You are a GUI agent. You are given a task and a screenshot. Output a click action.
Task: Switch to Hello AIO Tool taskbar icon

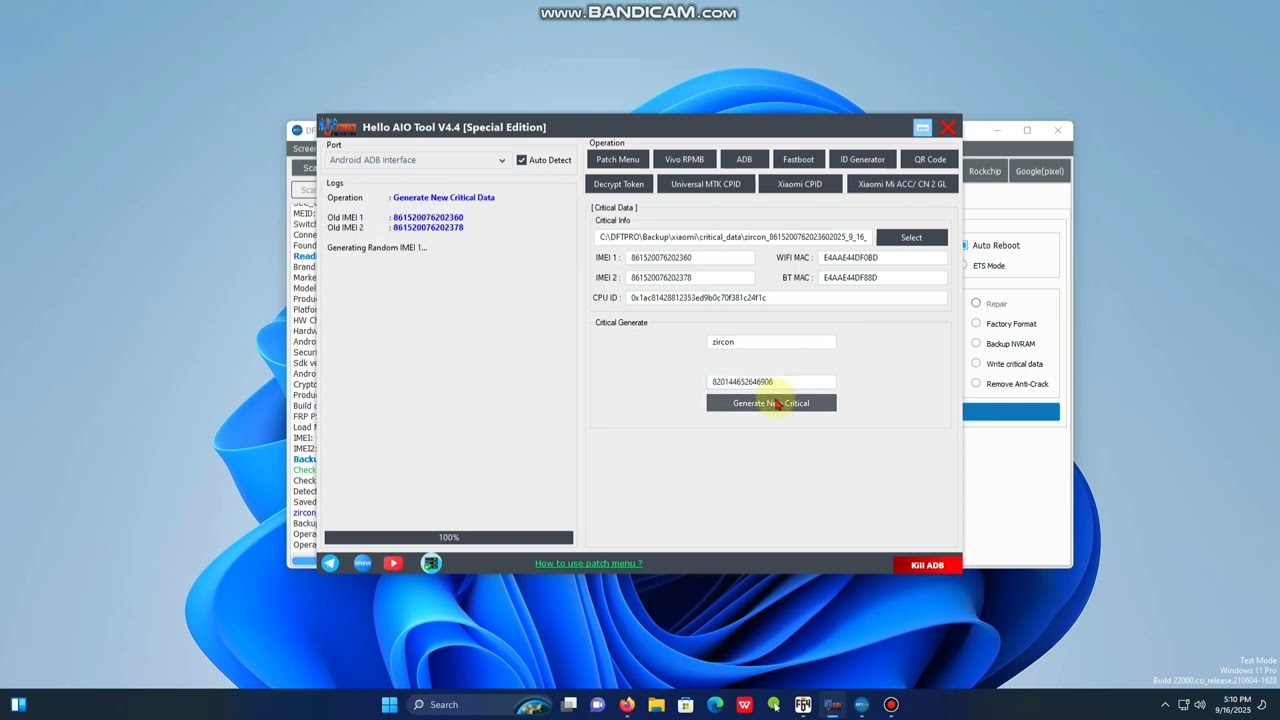pos(832,704)
